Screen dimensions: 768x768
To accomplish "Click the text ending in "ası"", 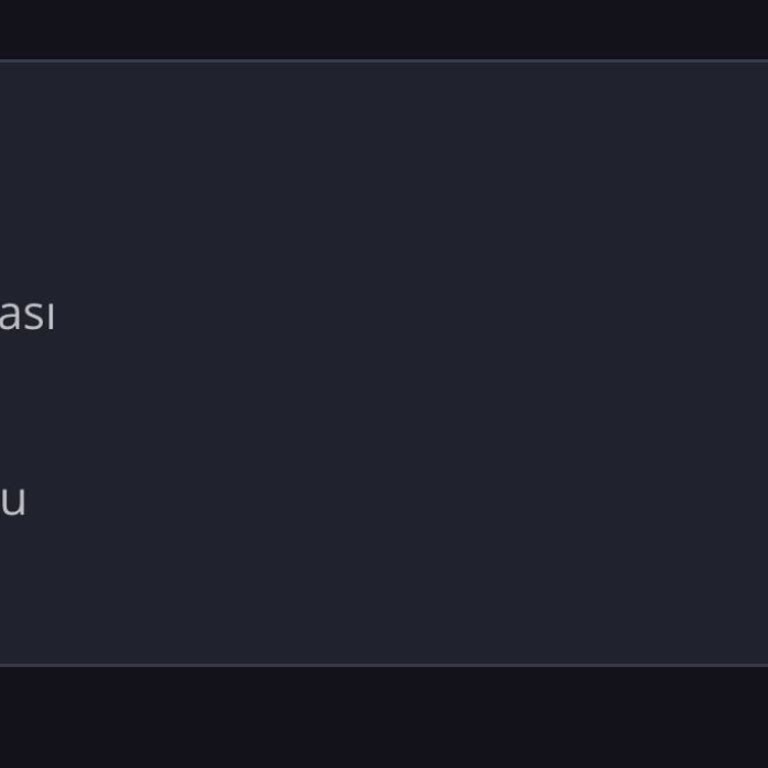I will point(27,316).
